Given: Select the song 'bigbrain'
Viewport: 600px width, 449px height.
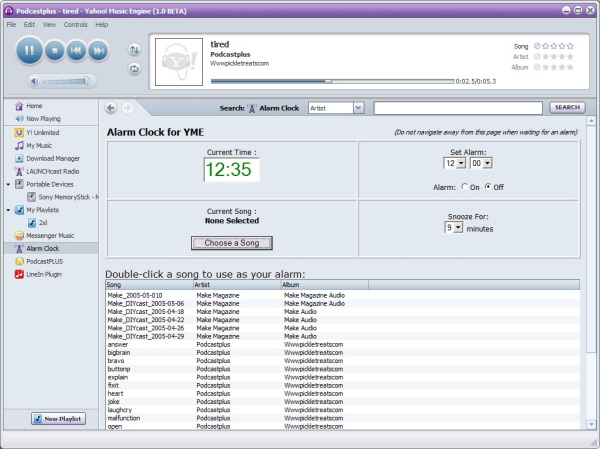Looking at the screenshot, I should (119, 353).
